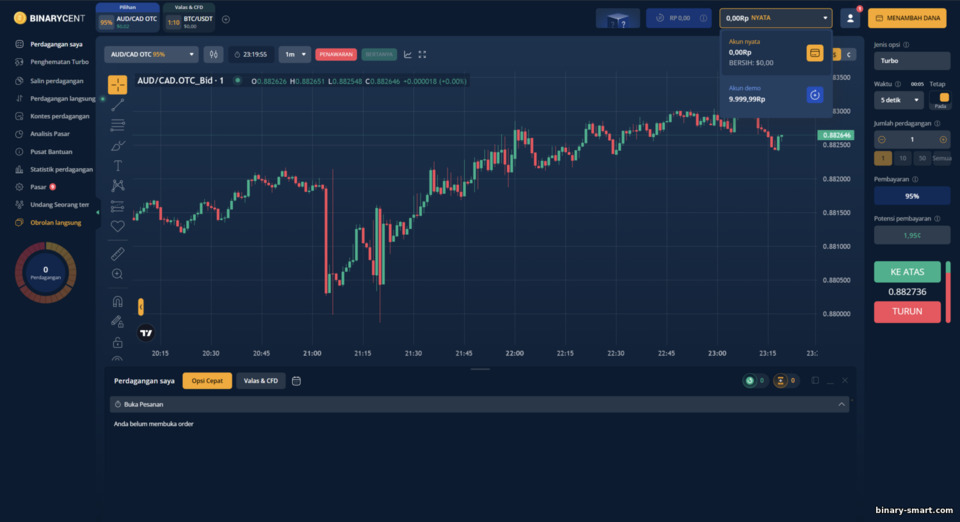Open the chart patterns tool

pyautogui.click(x=118, y=185)
